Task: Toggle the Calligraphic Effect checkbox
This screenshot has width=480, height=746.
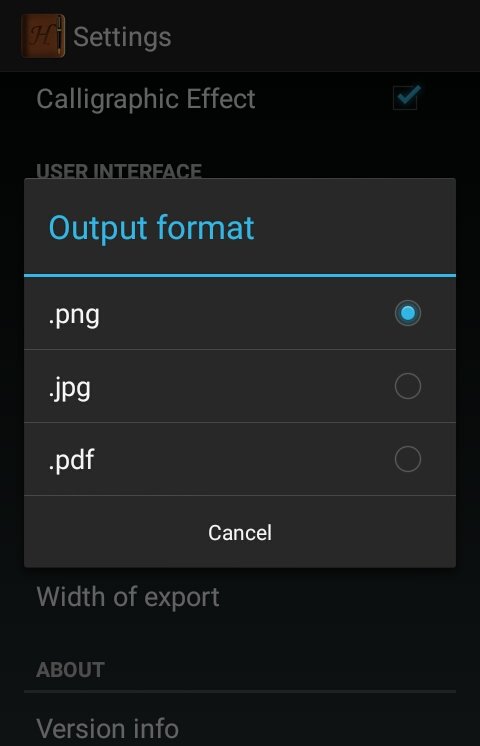Action: click(x=406, y=98)
